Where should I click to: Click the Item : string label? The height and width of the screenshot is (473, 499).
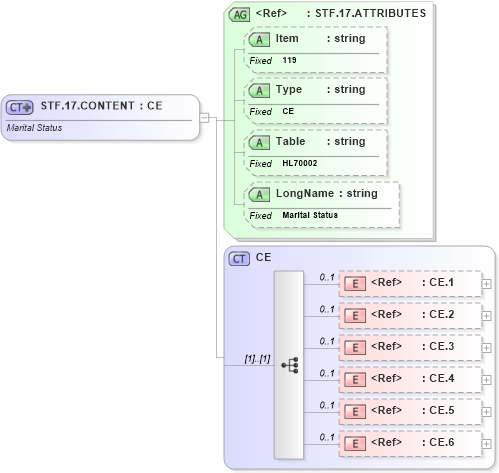click(x=320, y=39)
